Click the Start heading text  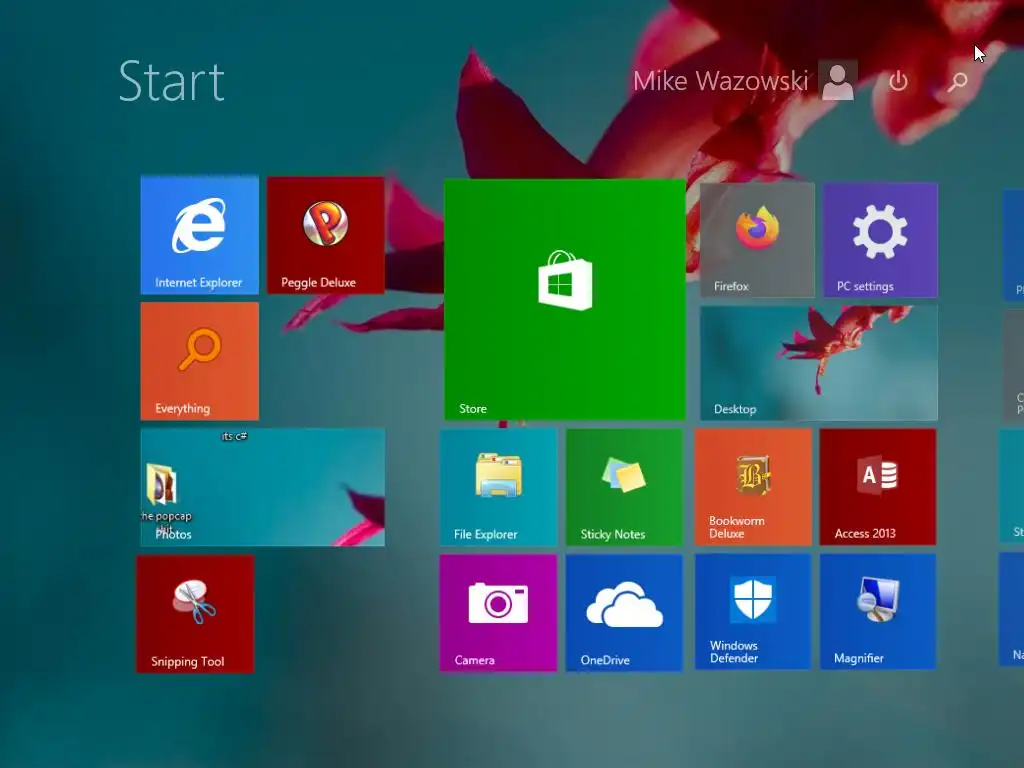[172, 81]
